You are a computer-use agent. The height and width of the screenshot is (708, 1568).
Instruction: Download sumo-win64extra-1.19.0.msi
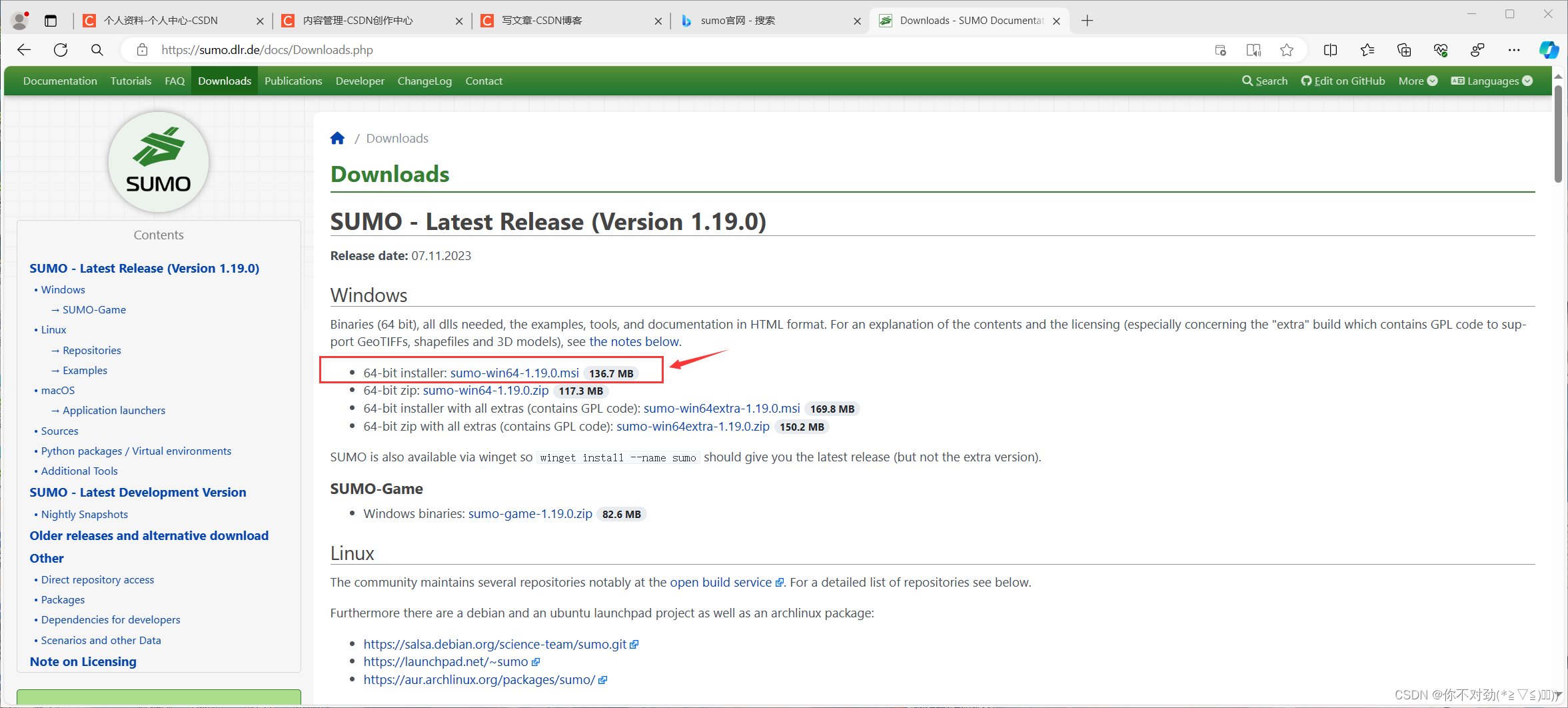(x=722, y=409)
